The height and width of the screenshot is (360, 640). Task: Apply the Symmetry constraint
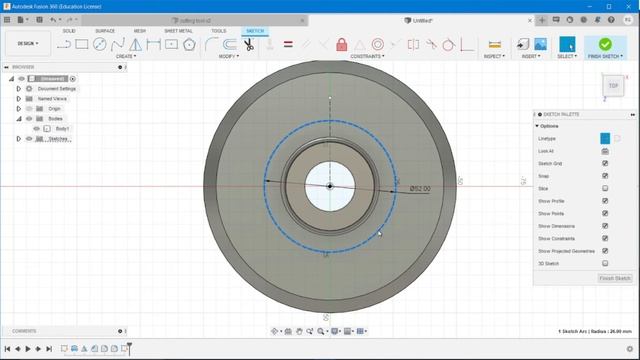coord(413,44)
